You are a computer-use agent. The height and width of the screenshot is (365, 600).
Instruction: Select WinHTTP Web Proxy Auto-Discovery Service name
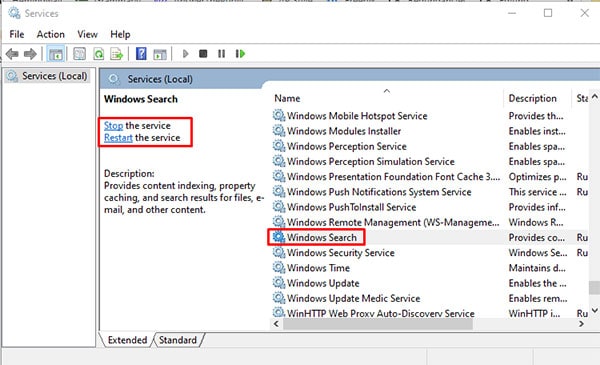pos(381,313)
